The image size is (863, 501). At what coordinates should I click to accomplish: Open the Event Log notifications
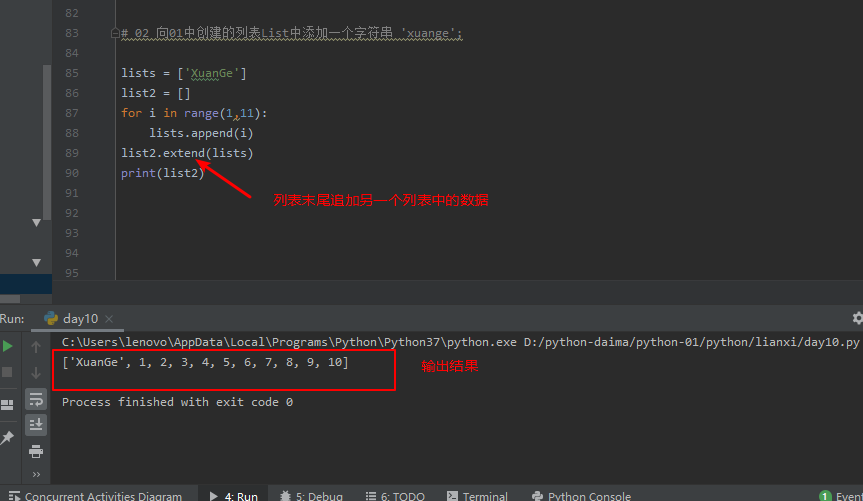pos(840,495)
